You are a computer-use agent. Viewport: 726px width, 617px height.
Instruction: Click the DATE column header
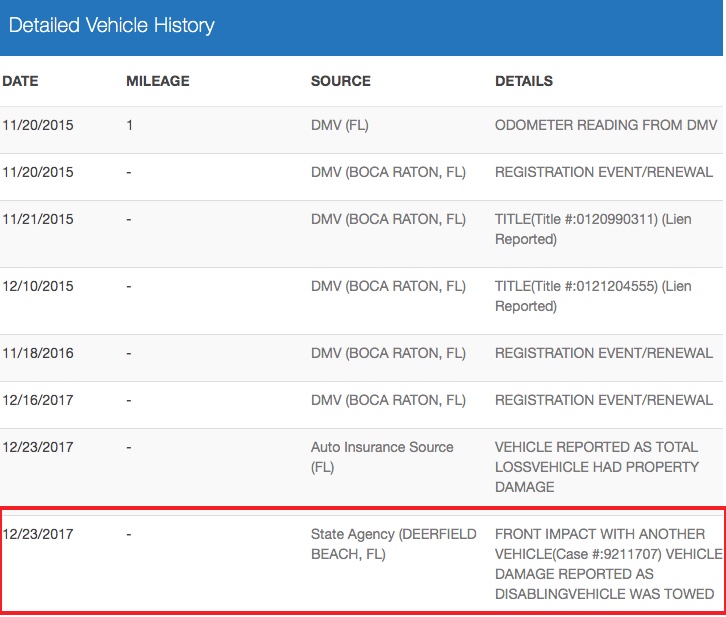click(x=20, y=81)
